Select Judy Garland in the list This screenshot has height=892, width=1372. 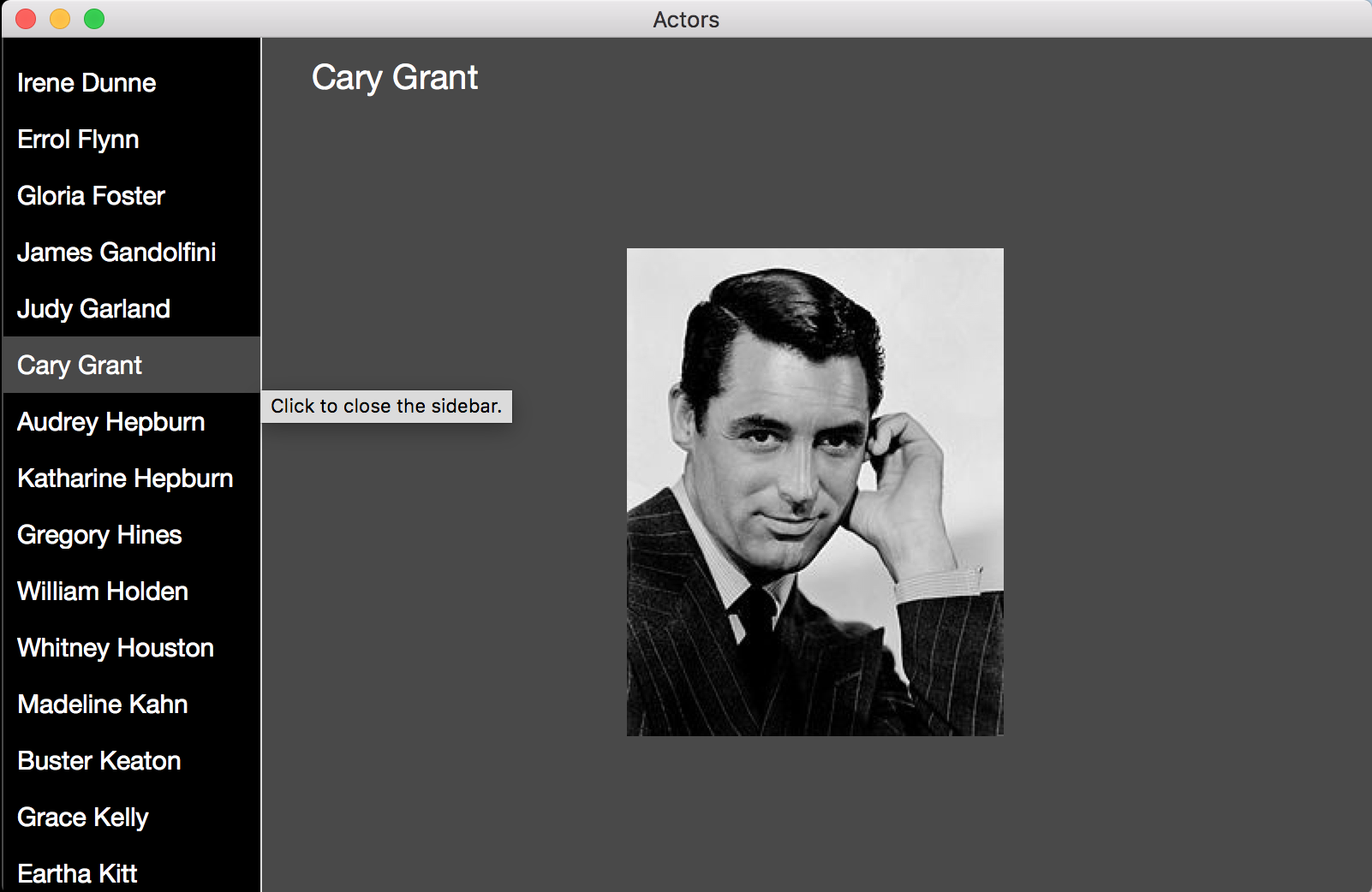click(93, 309)
